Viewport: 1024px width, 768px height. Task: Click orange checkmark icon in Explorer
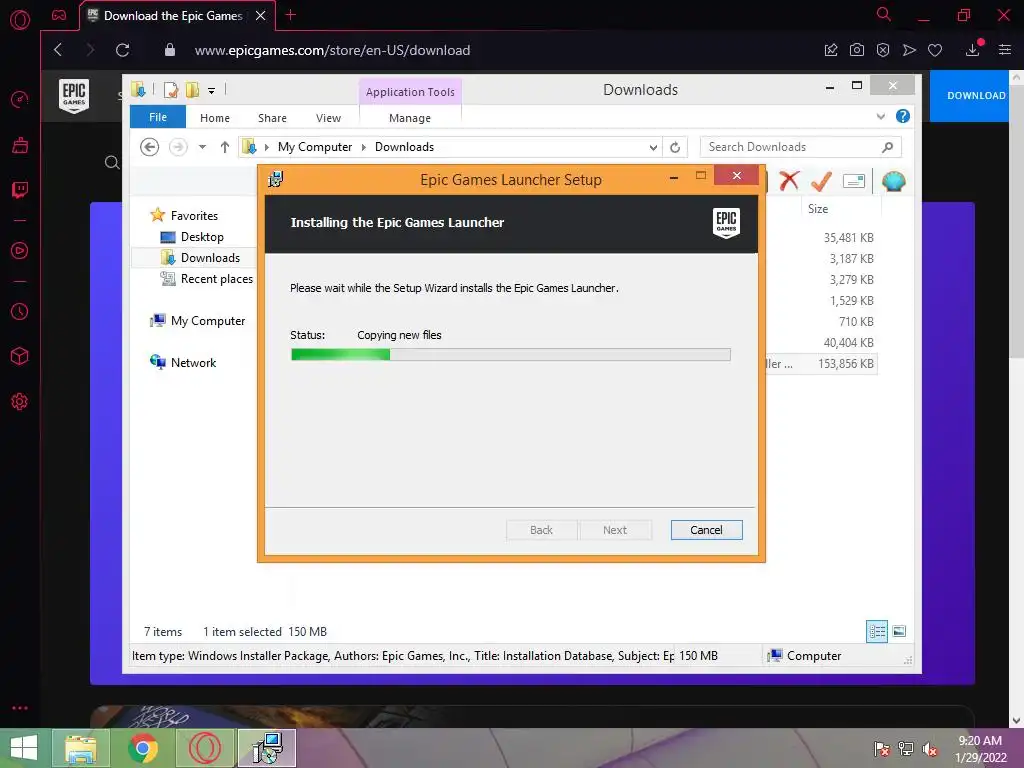821,181
